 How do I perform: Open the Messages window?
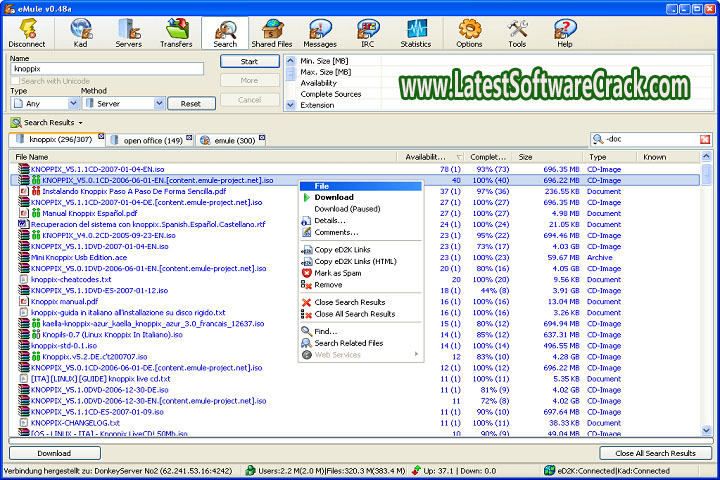[x=320, y=33]
